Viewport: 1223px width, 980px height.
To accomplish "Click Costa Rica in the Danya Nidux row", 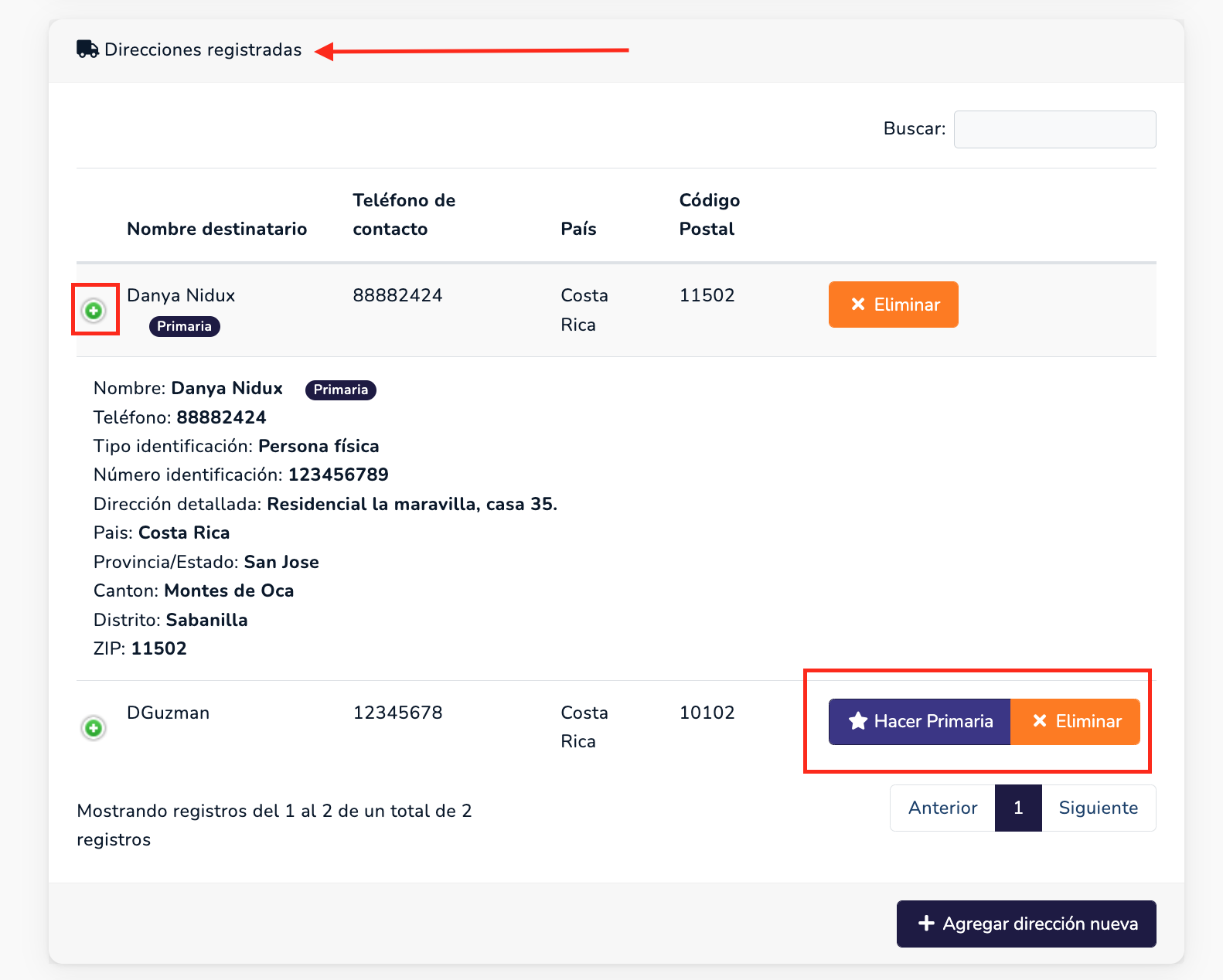I will pyautogui.click(x=584, y=310).
